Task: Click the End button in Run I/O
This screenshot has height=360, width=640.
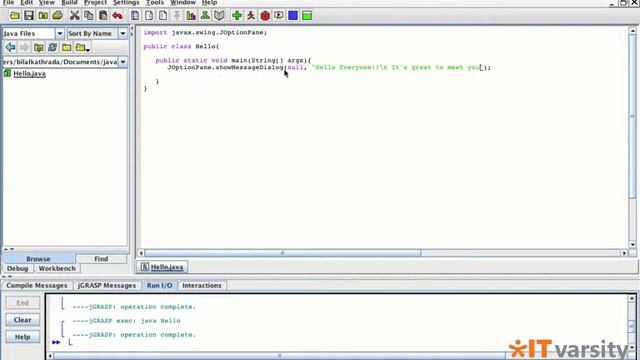Action: 22,303
